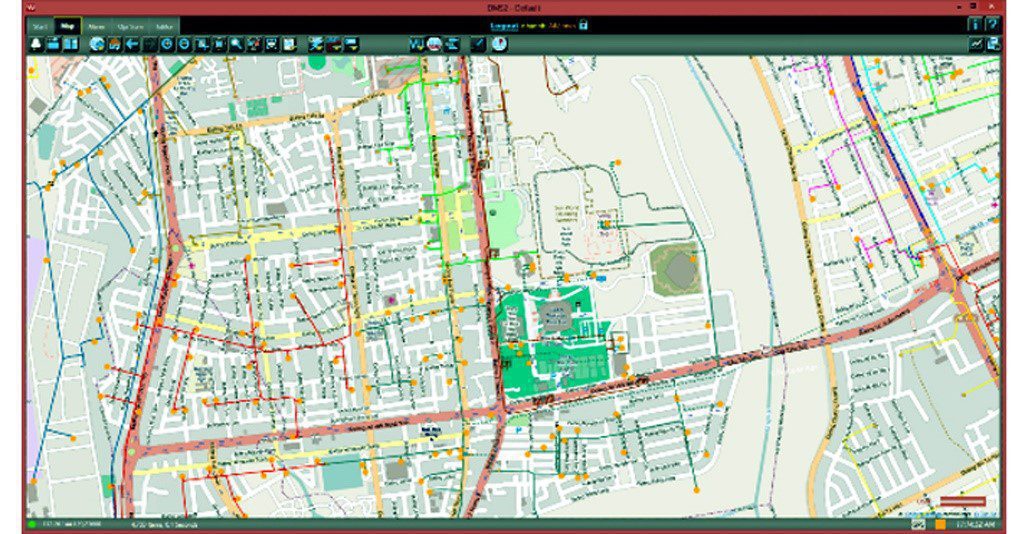Click the Logout link
Image resolution: width=1025 pixels, height=534 pixels.
pos(502,24)
